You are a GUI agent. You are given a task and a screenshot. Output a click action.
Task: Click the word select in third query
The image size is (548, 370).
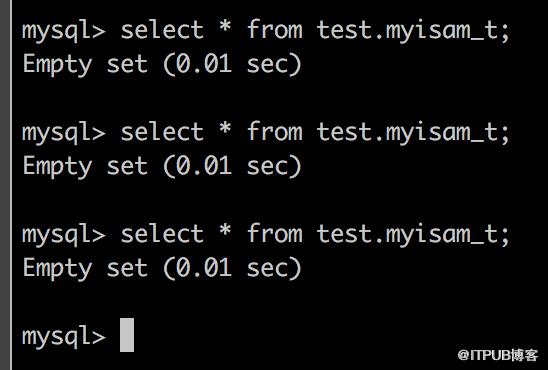tap(162, 234)
